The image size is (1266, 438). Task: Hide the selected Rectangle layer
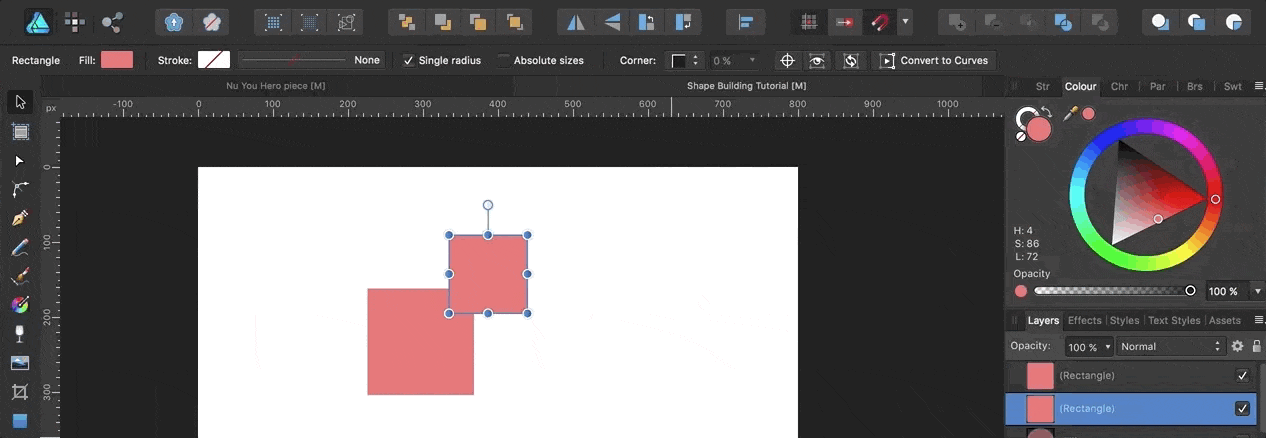[1242, 409]
